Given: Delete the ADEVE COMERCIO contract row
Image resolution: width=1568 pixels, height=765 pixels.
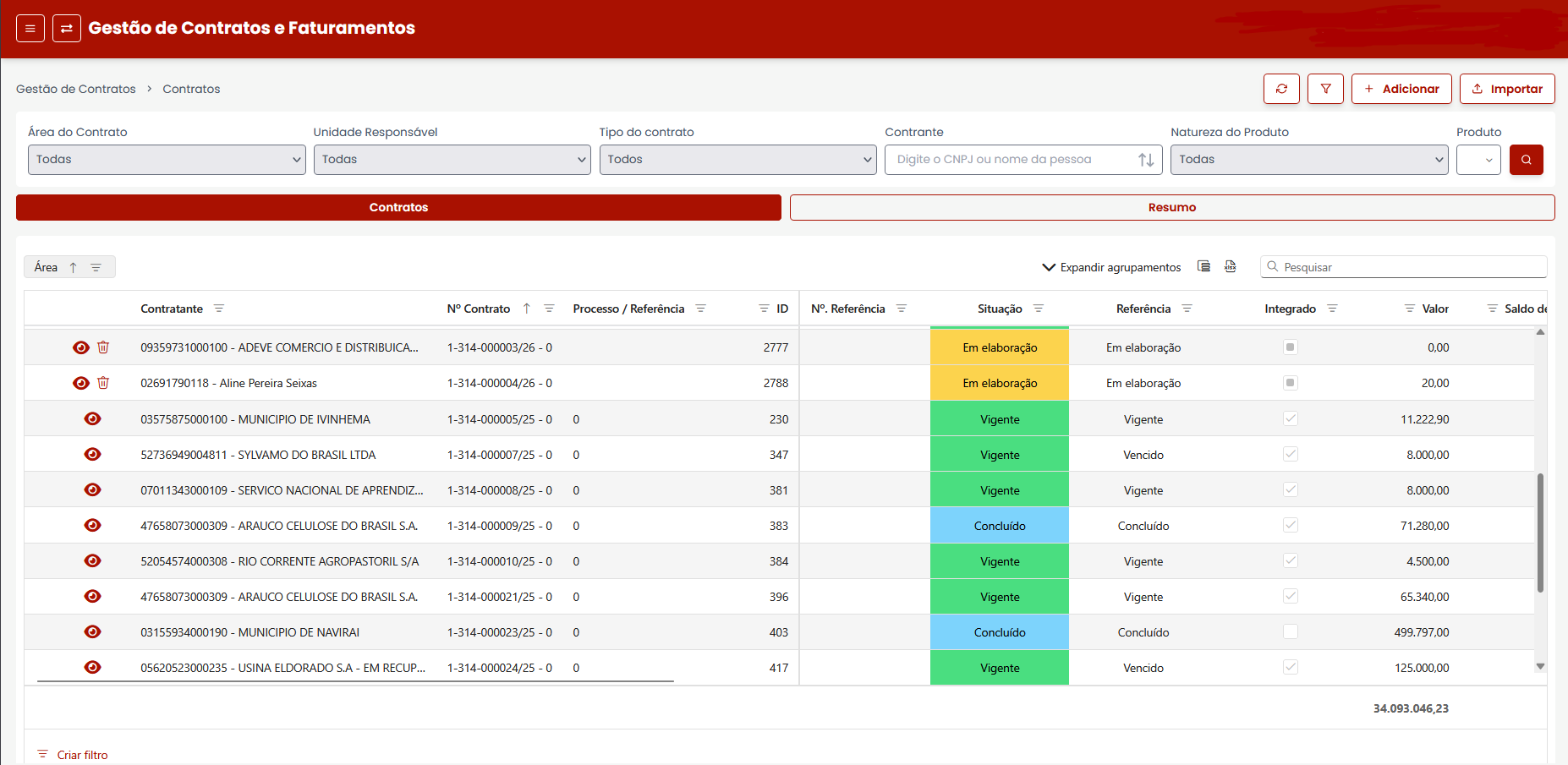Looking at the screenshot, I should [103, 347].
